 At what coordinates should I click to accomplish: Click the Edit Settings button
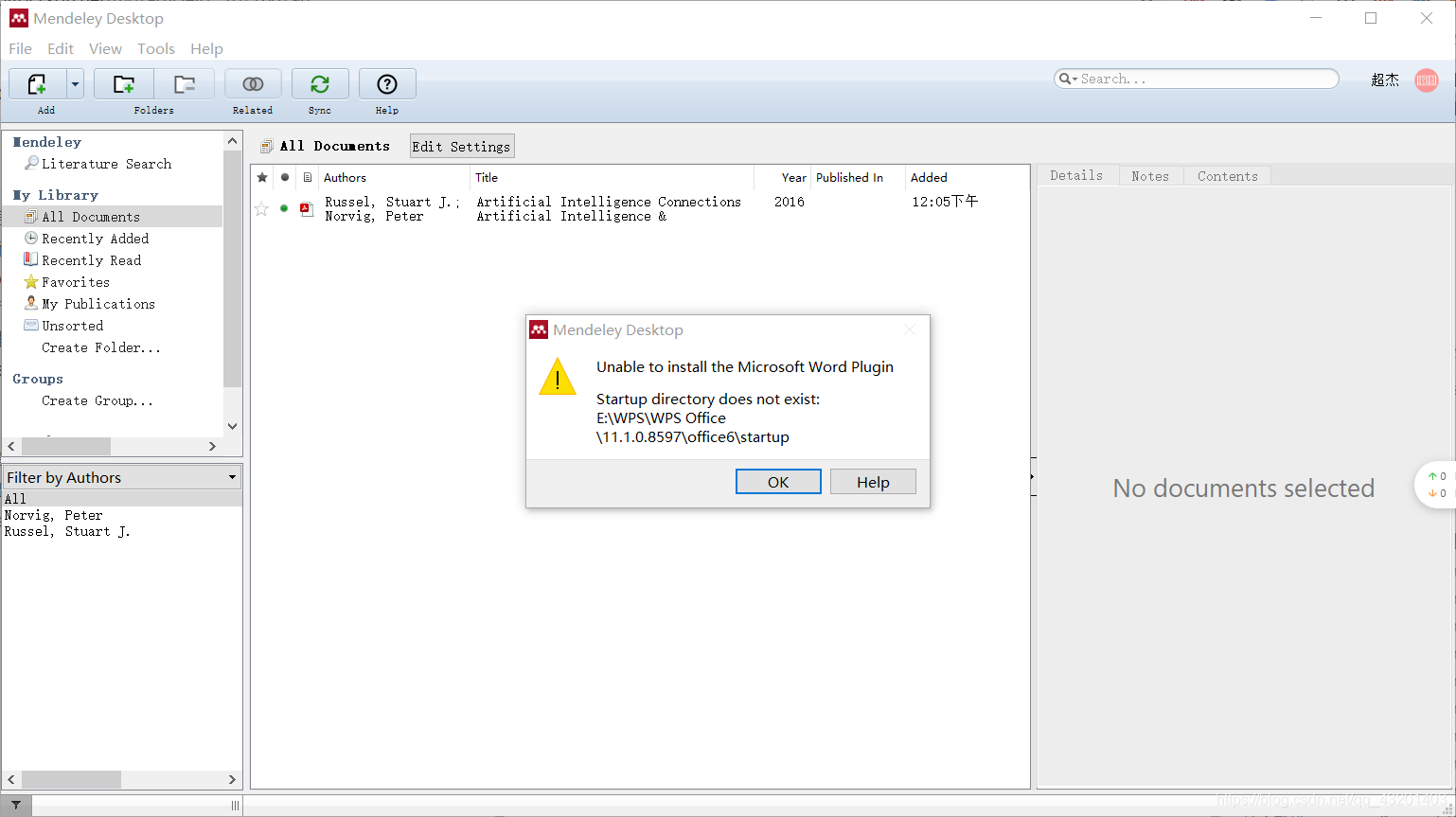pyautogui.click(x=462, y=146)
